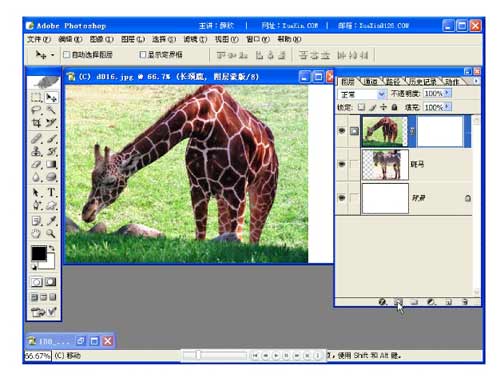Viewport: 500px width, 386px height.
Task: Select the Lasso tool
Action: point(36,110)
